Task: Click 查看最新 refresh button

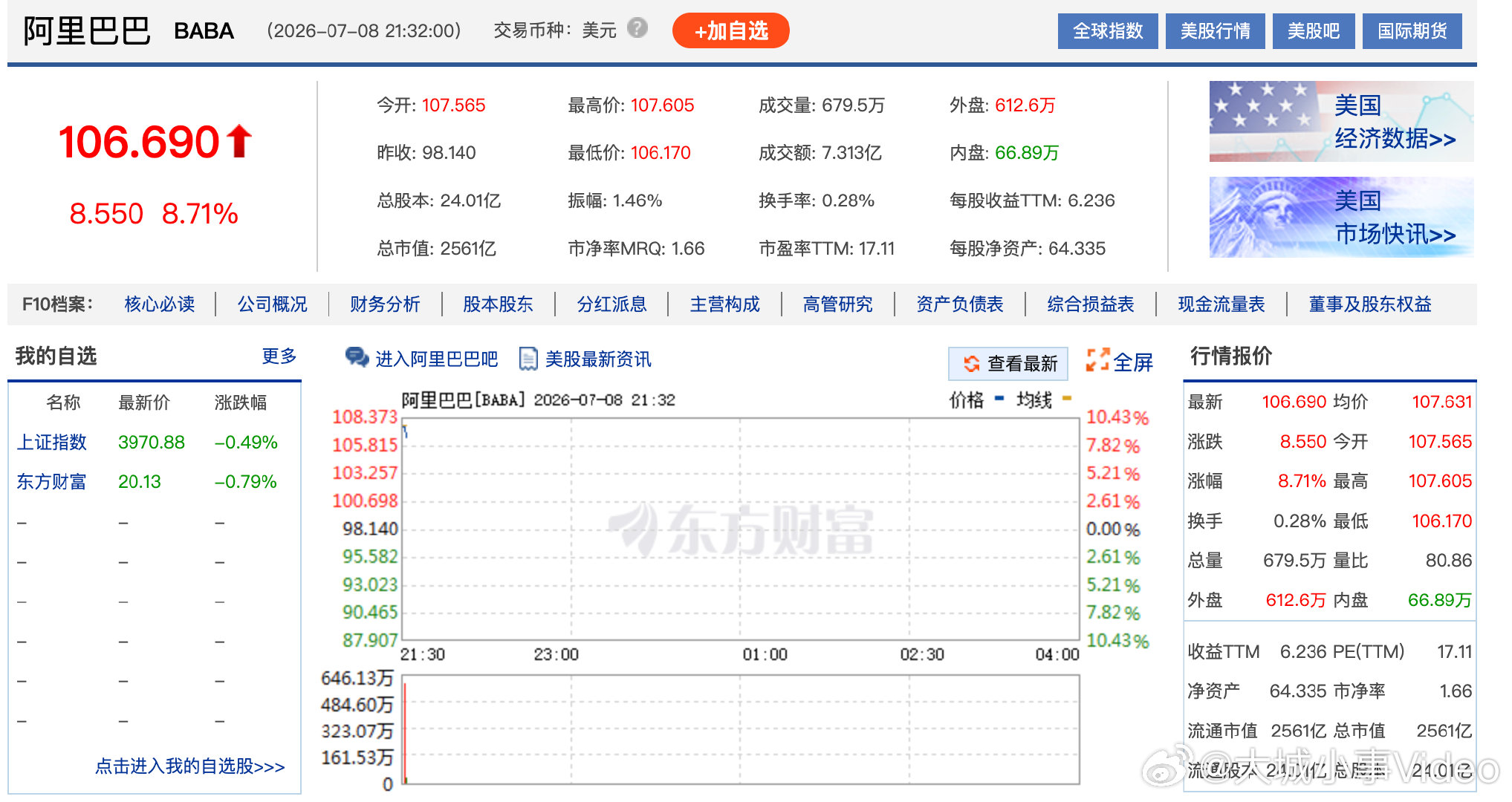Action: (1008, 363)
